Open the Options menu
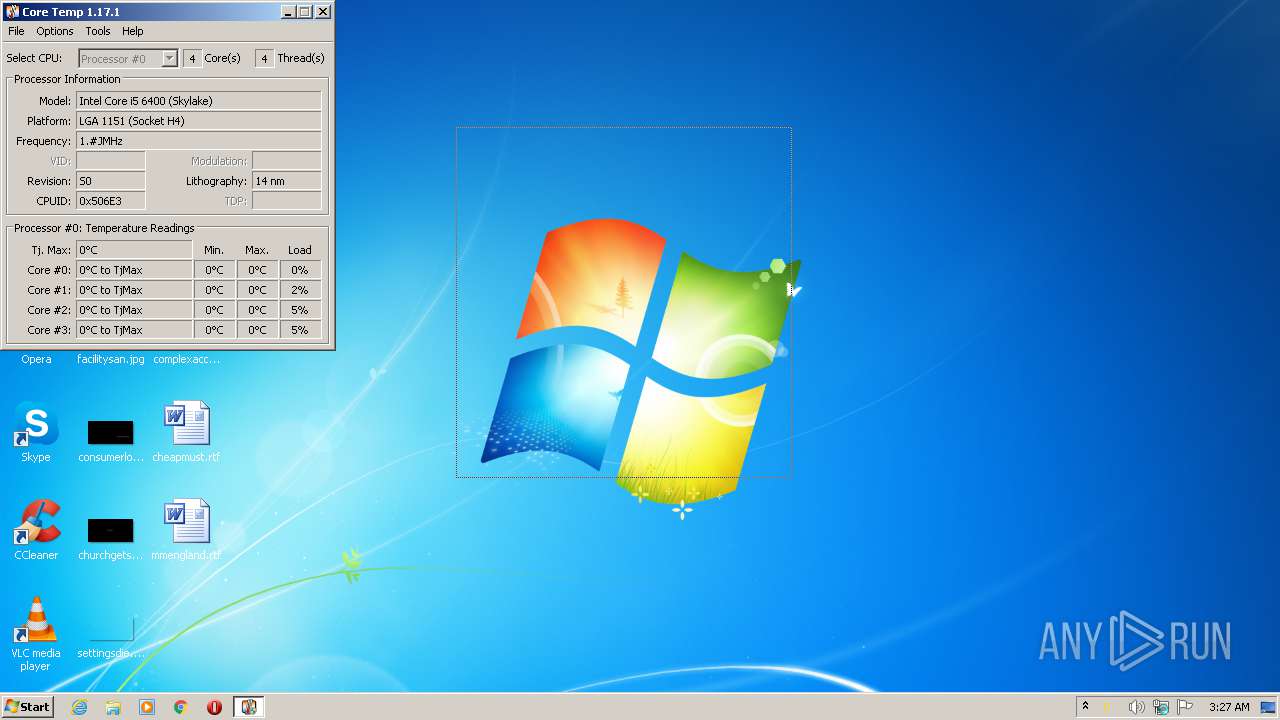 pyautogui.click(x=55, y=31)
